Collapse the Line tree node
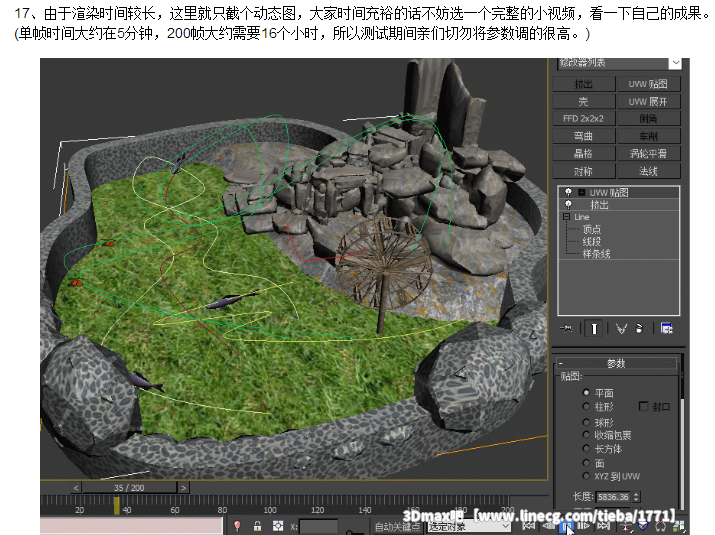Viewport: 715px width, 535px height. pos(566,217)
